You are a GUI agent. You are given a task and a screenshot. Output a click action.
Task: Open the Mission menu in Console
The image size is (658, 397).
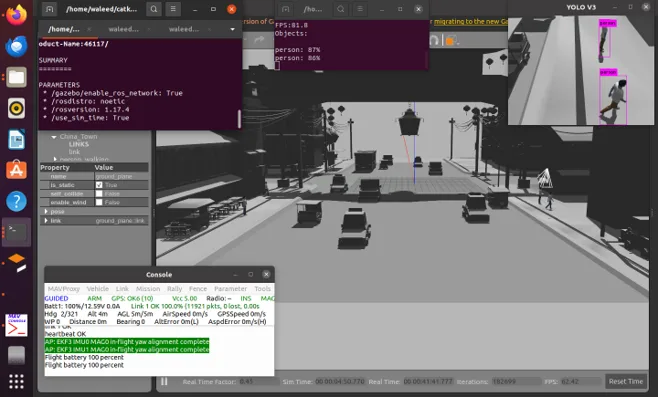pyautogui.click(x=148, y=289)
